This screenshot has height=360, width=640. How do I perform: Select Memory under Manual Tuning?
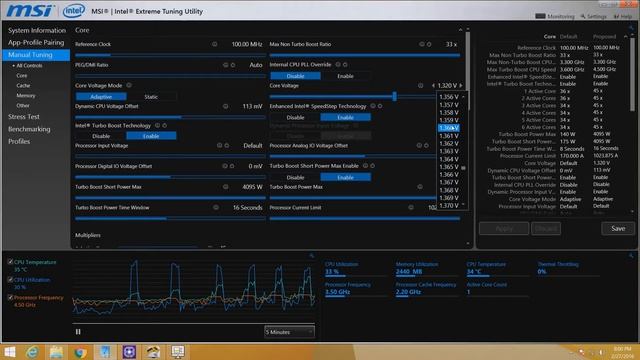coord(26,96)
